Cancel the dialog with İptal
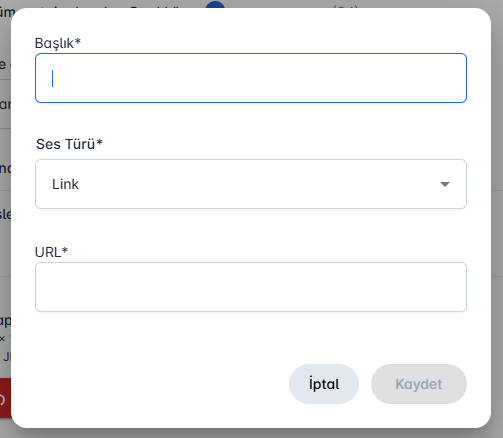The image size is (503, 438). point(324,384)
